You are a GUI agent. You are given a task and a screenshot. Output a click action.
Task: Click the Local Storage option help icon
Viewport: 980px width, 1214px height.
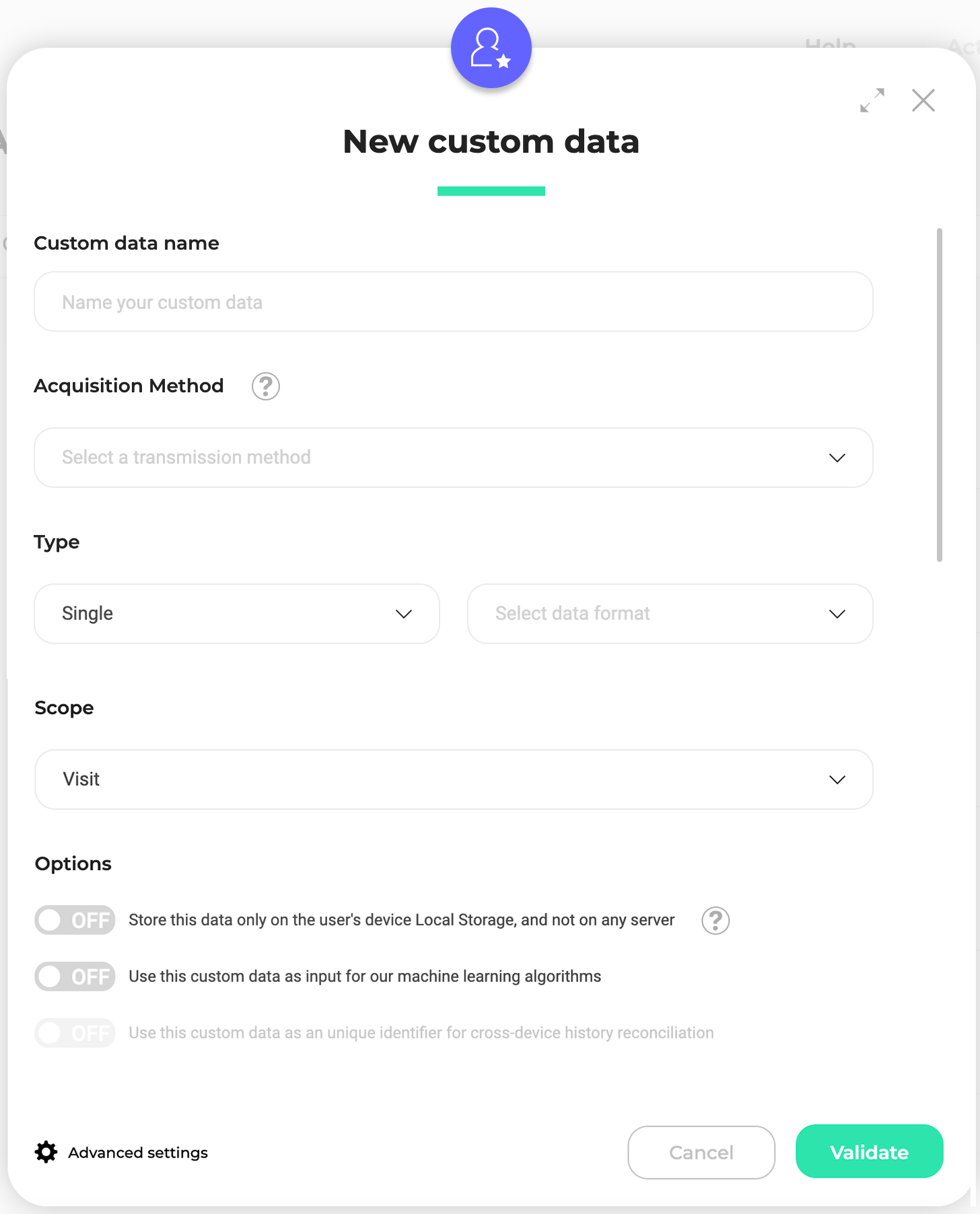tap(715, 921)
